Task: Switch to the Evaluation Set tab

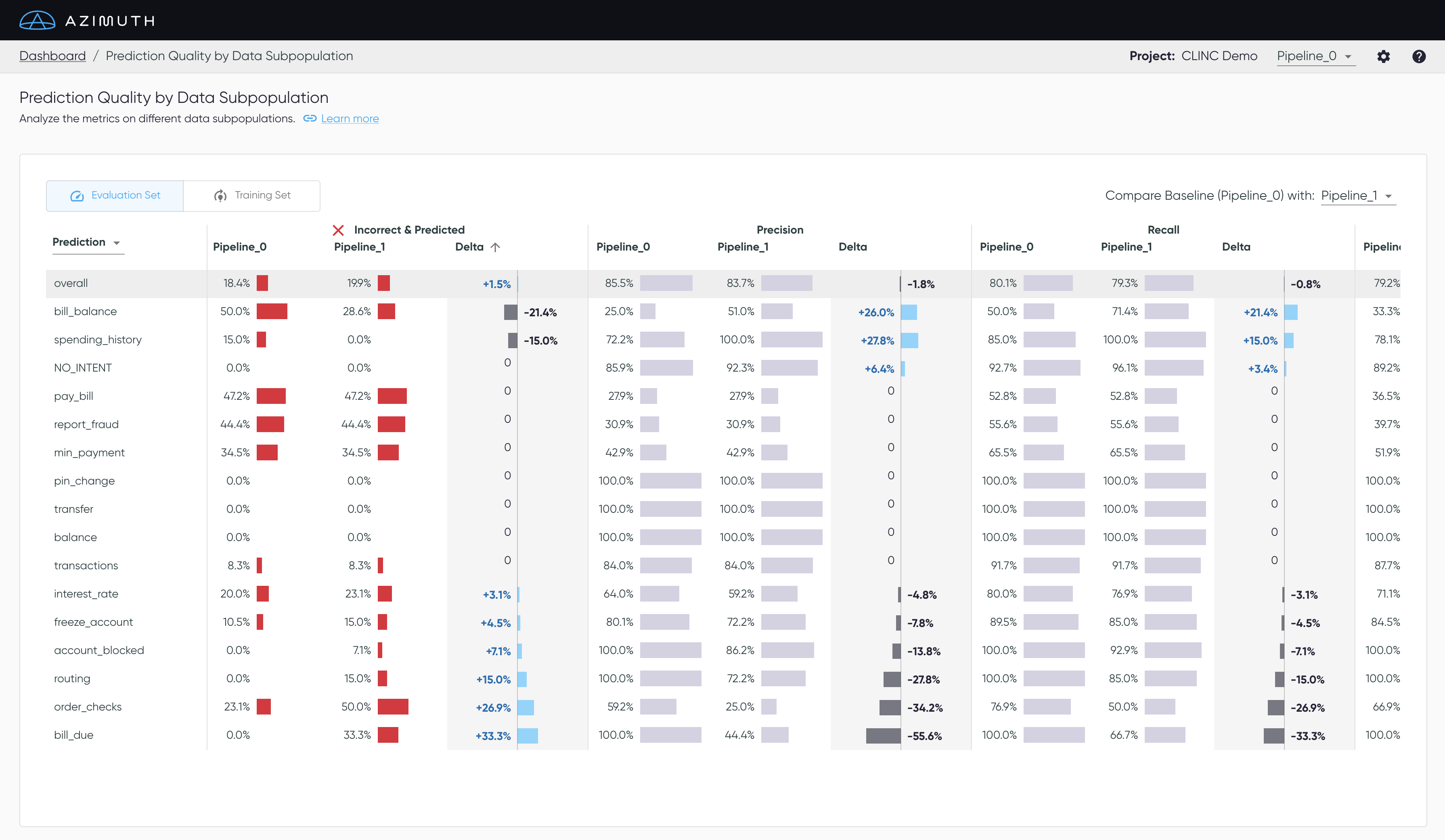Action: [x=115, y=196]
